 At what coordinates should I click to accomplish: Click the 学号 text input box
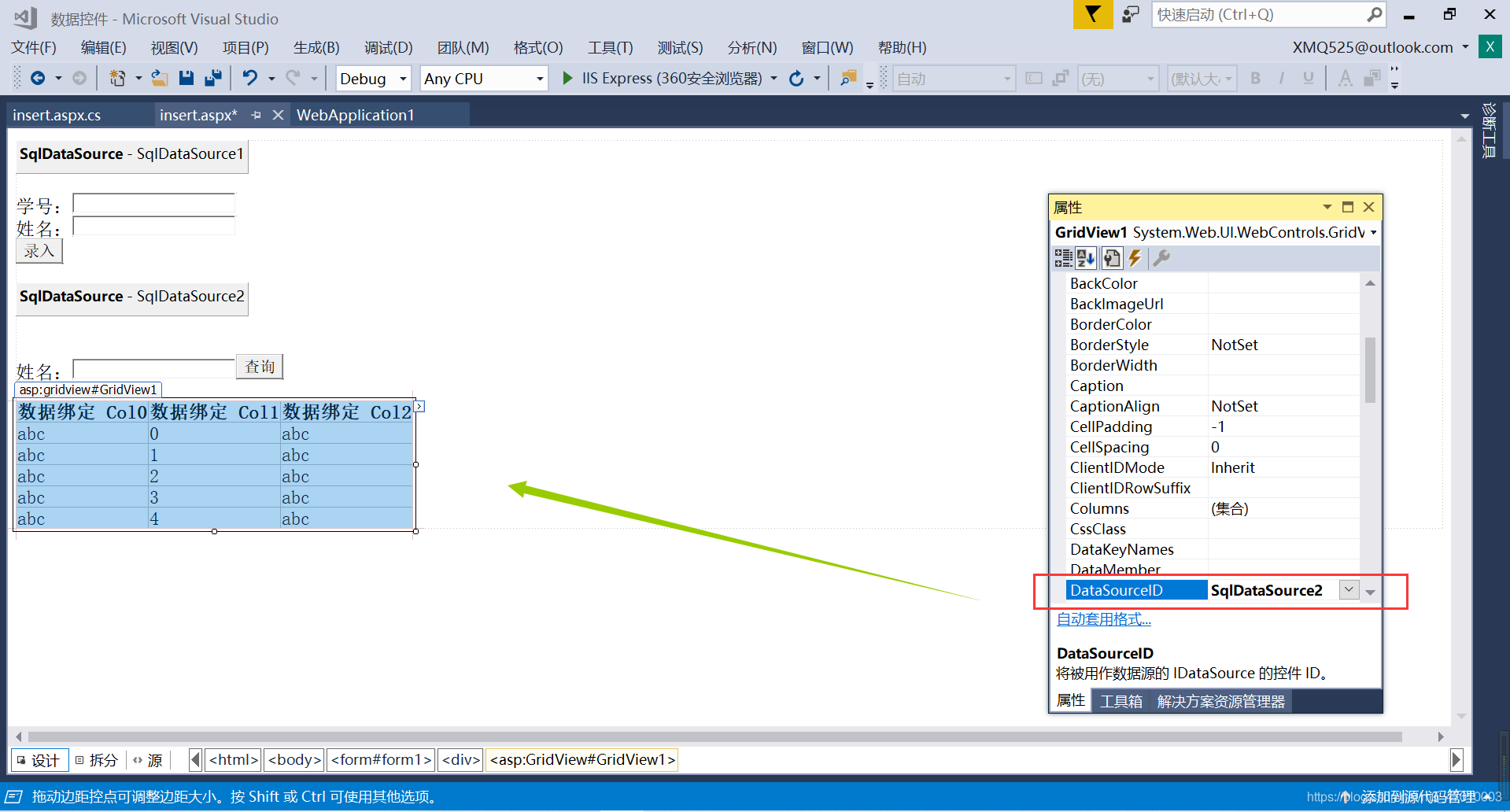point(153,204)
